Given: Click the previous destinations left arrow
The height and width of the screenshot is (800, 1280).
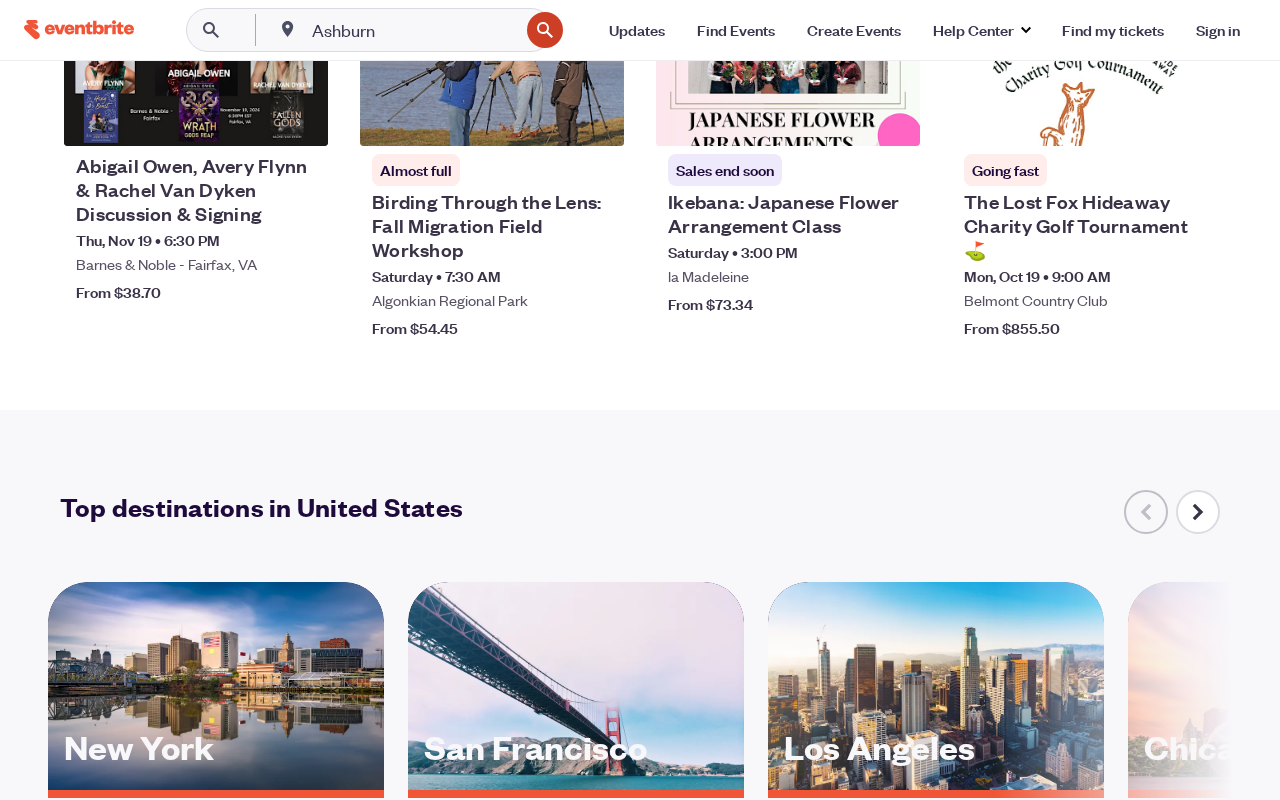Looking at the screenshot, I should 1146,512.
